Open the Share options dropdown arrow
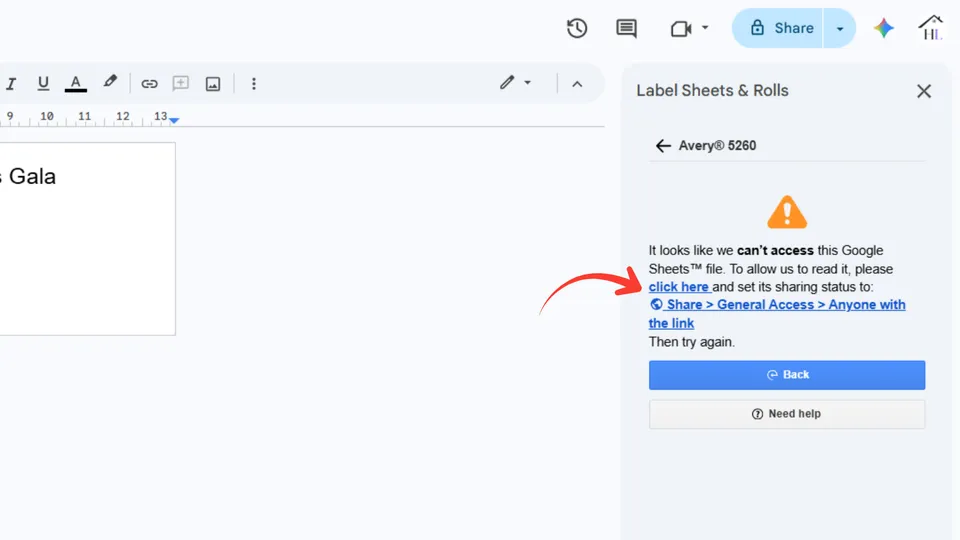This screenshot has height=540, width=960. pos(839,28)
